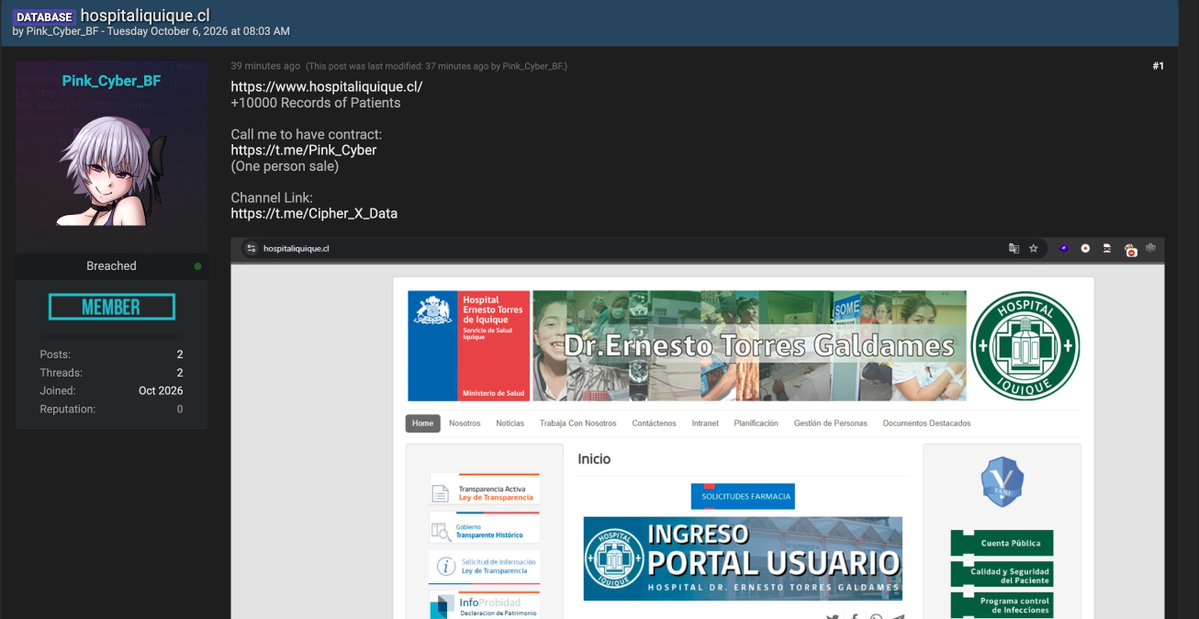The image size is (1199, 619).
Task: Bookmark the page with the star icon
Action: click(x=1033, y=248)
